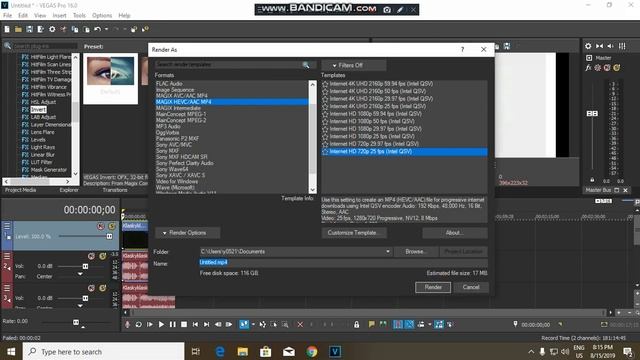This screenshot has width=640, height=360.
Task: Mute audio track 2
Action: point(91,256)
